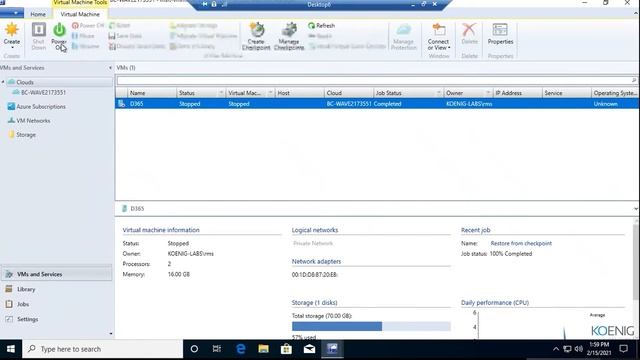Select the D365 virtual machine row
The width and height of the screenshot is (640, 360).
coord(377,104)
